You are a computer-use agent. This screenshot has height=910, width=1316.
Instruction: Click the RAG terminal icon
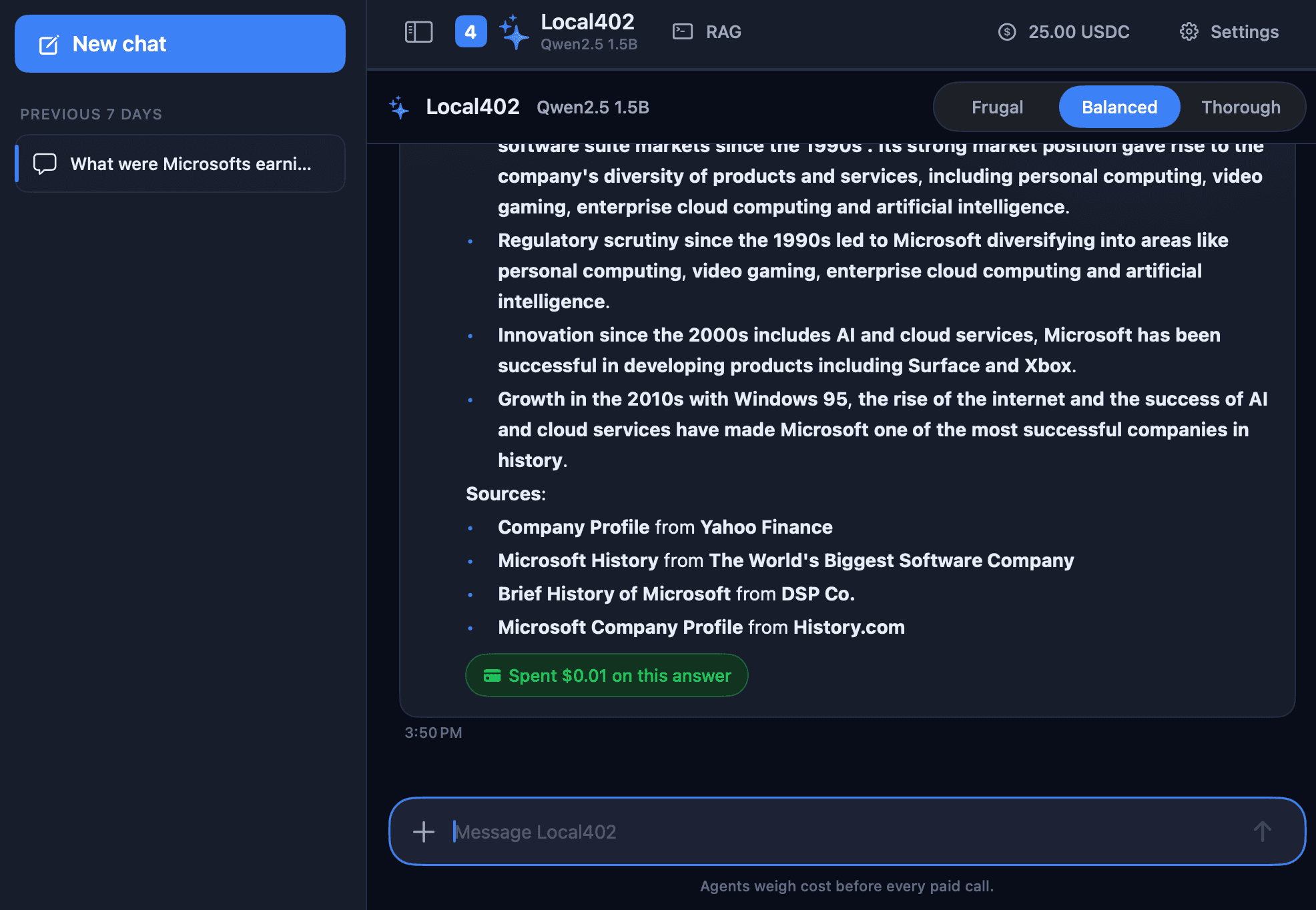pyautogui.click(x=683, y=31)
